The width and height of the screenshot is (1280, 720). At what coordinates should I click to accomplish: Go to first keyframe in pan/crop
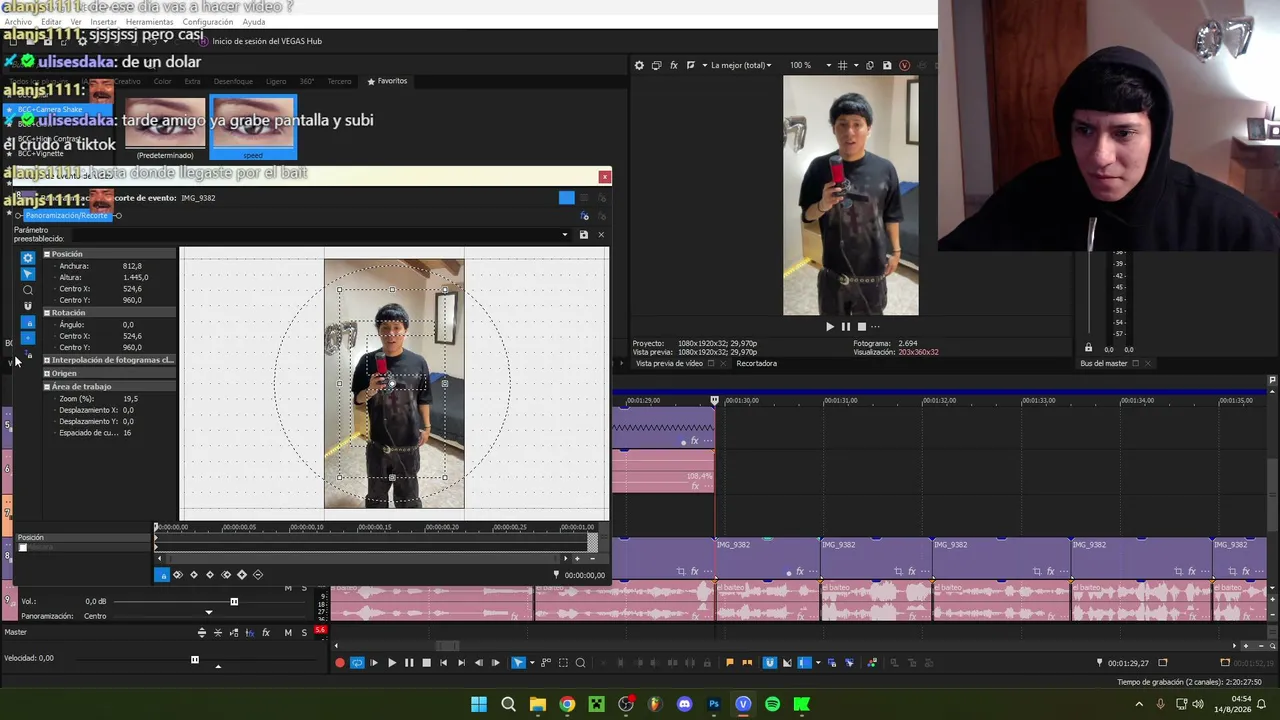[x=178, y=575]
